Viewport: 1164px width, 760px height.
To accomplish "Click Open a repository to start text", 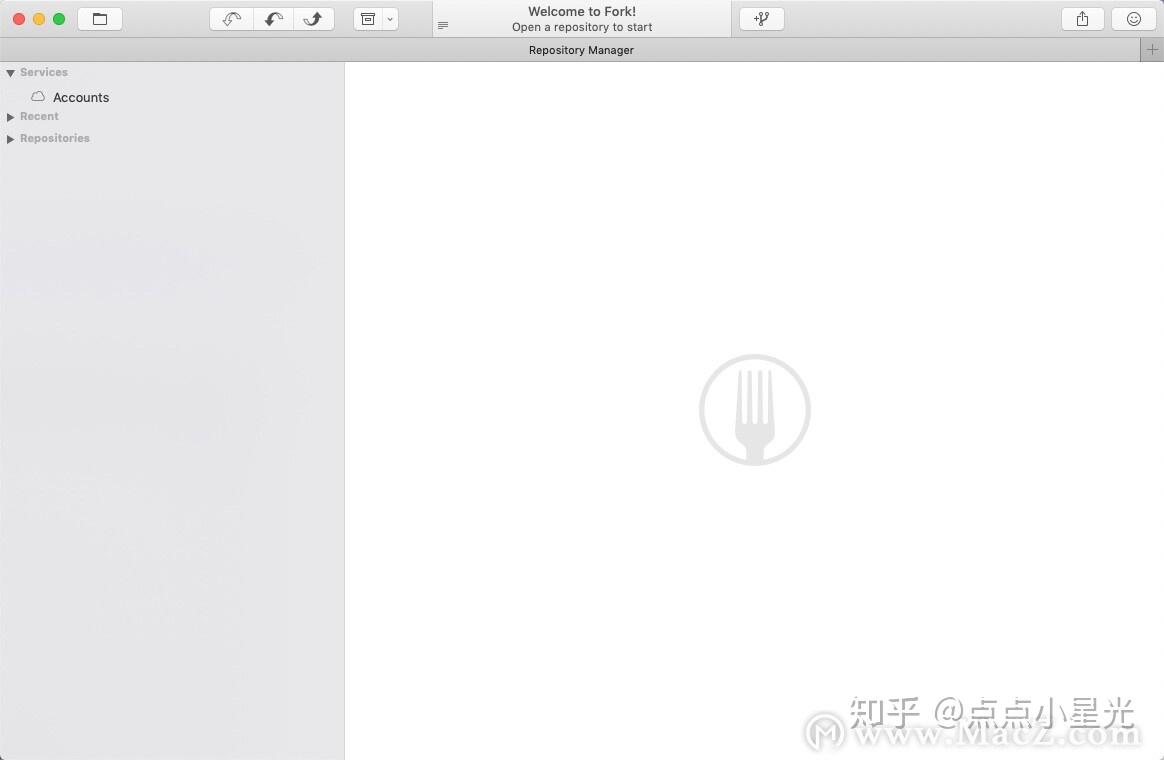I will click(x=581, y=27).
